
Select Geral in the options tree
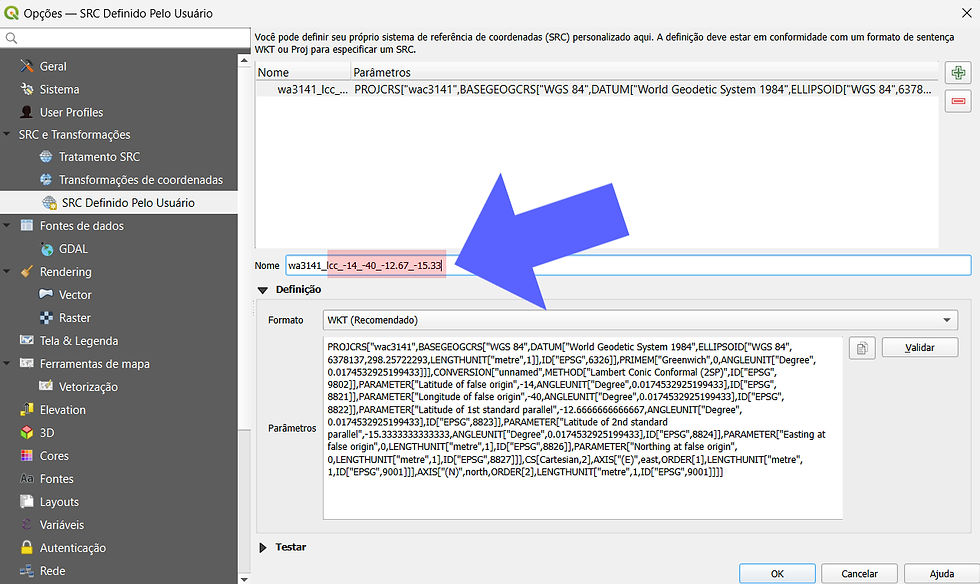[53, 66]
